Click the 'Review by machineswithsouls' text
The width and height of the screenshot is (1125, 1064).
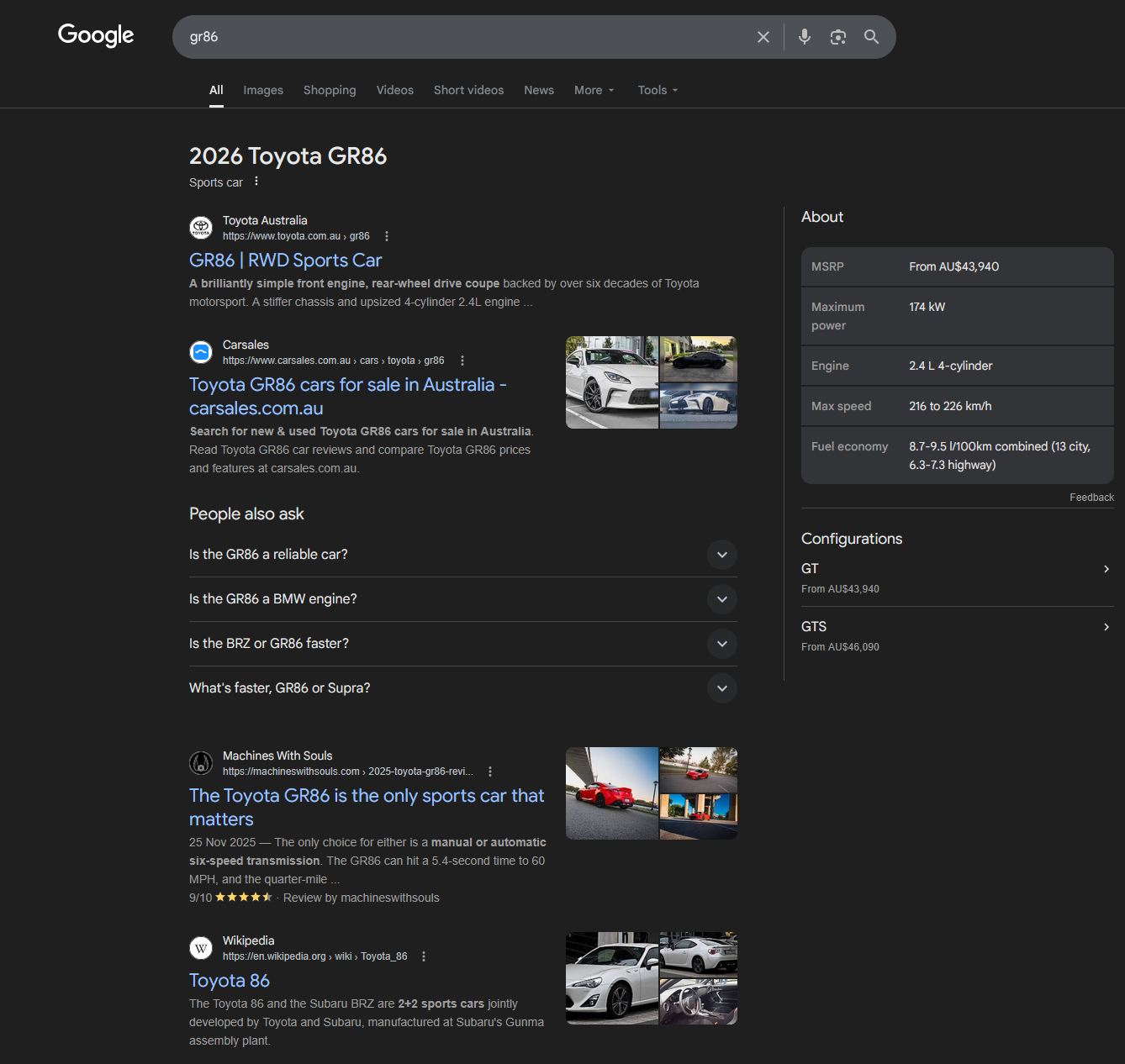click(362, 898)
